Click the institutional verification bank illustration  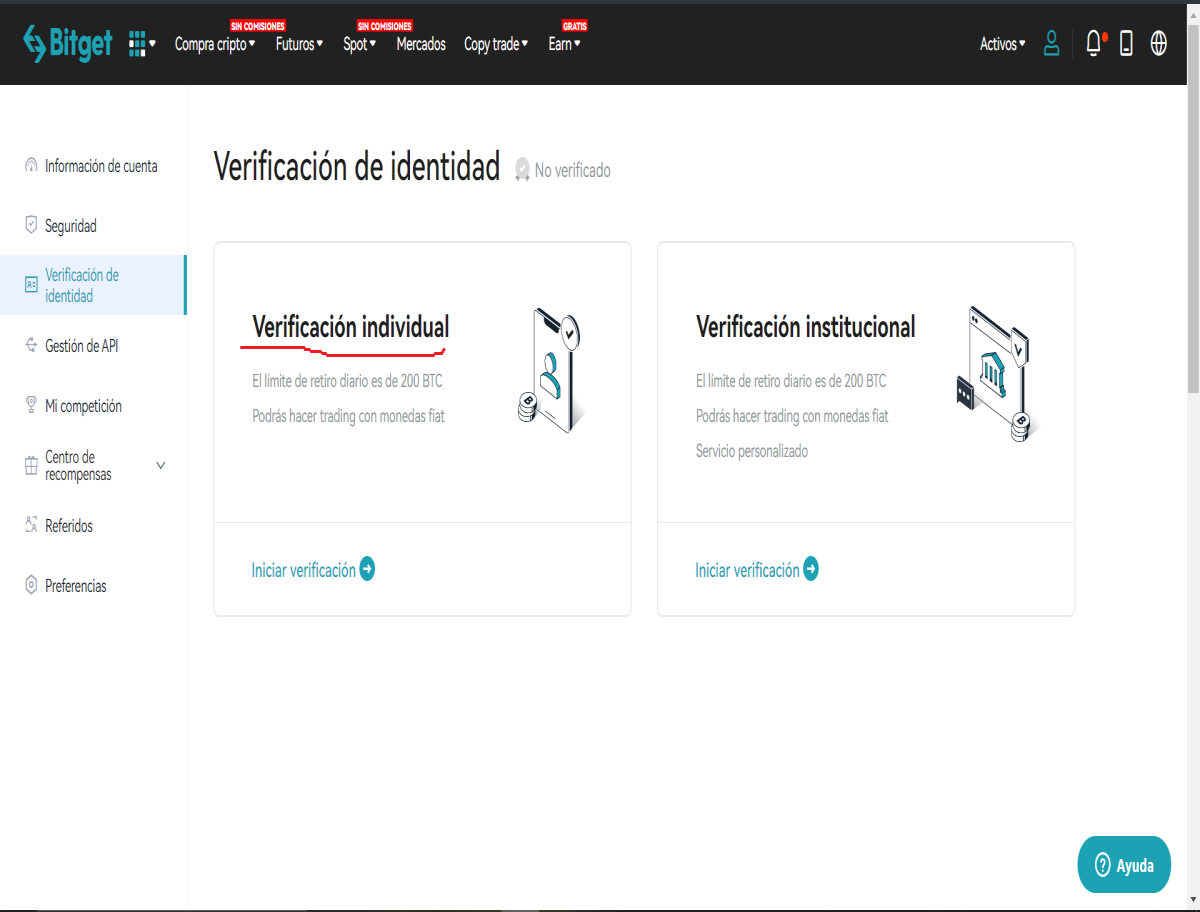[x=994, y=373]
